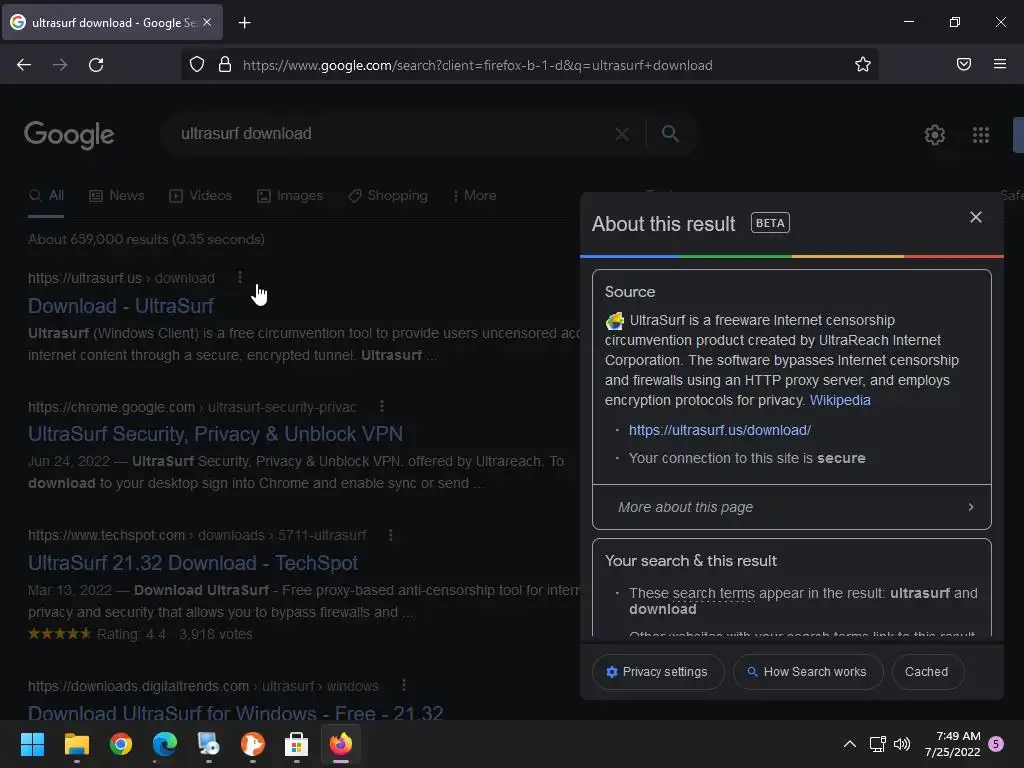This screenshot has width=1024, height=768.
Task: Expand More about this page
Action: [792, 507]
